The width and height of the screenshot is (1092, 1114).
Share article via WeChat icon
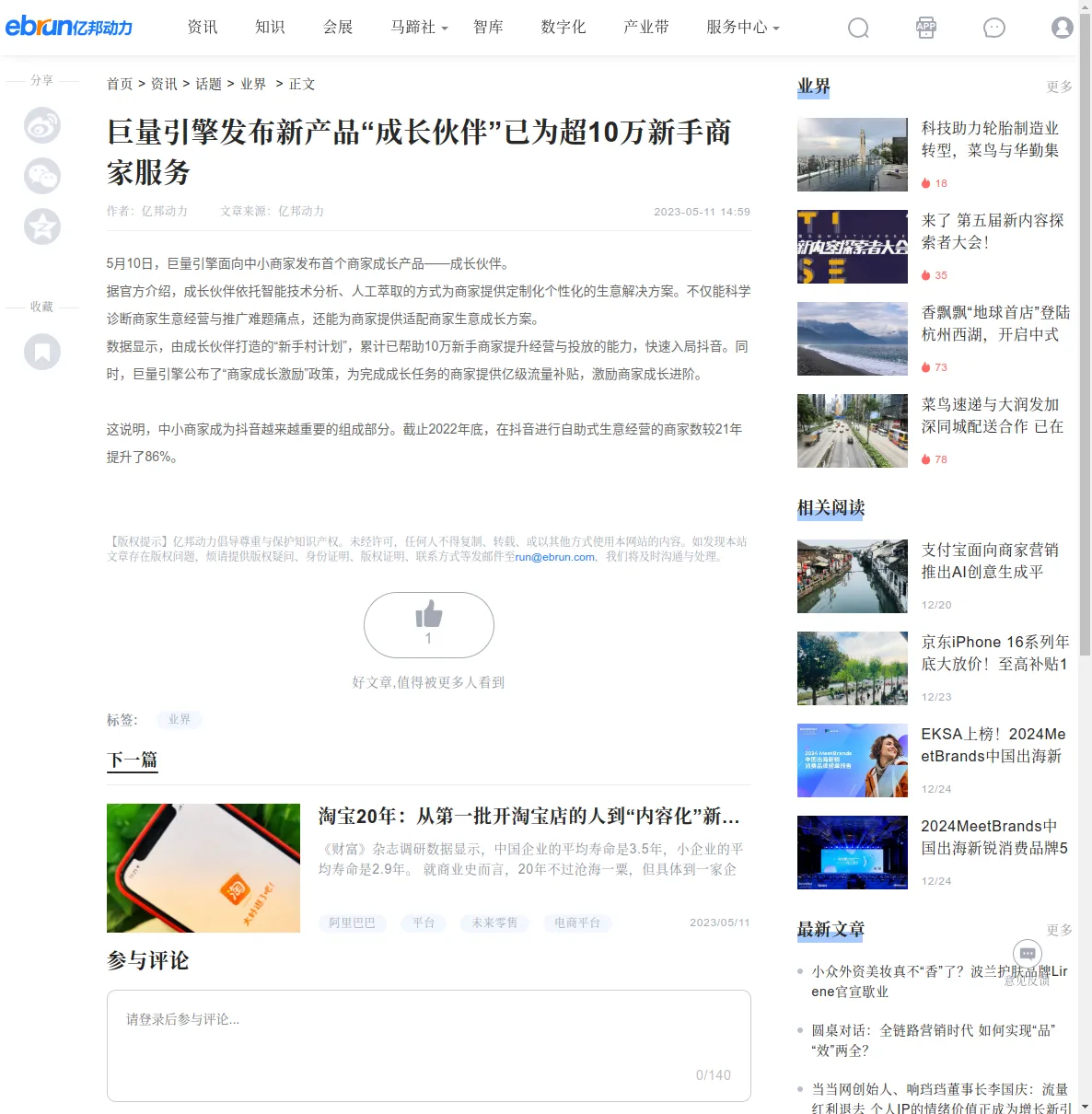click(42, 176)
